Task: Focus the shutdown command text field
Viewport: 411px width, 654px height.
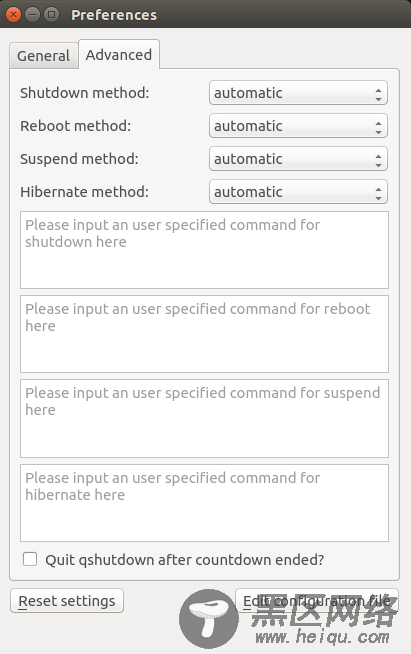Action: (x=204, y=250)
